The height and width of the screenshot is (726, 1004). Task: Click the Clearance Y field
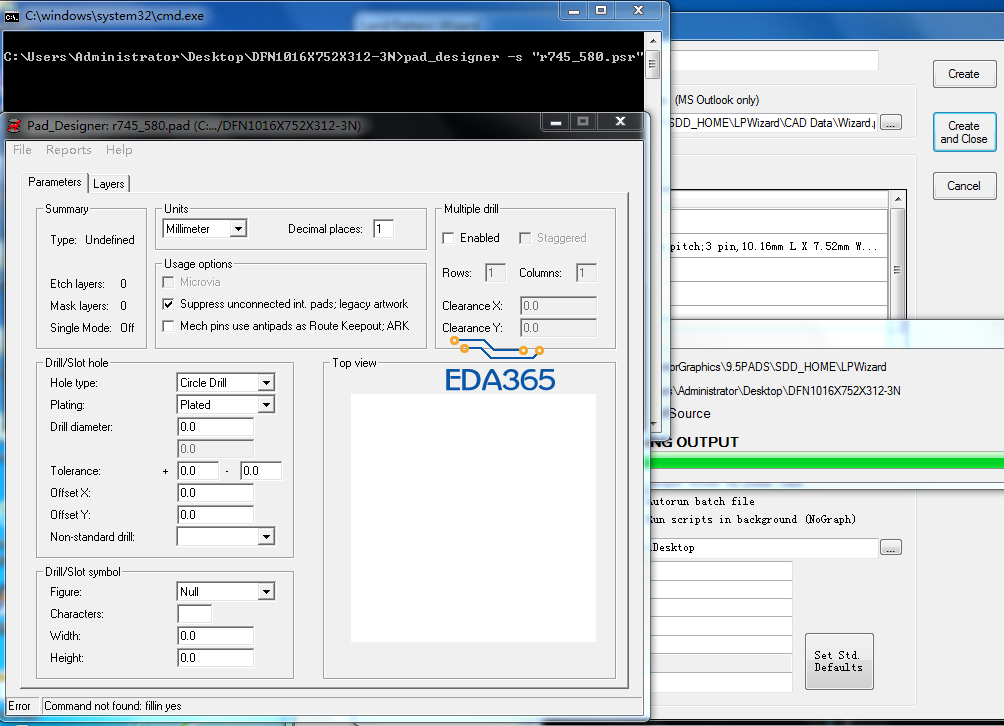(x=558, y=328)
